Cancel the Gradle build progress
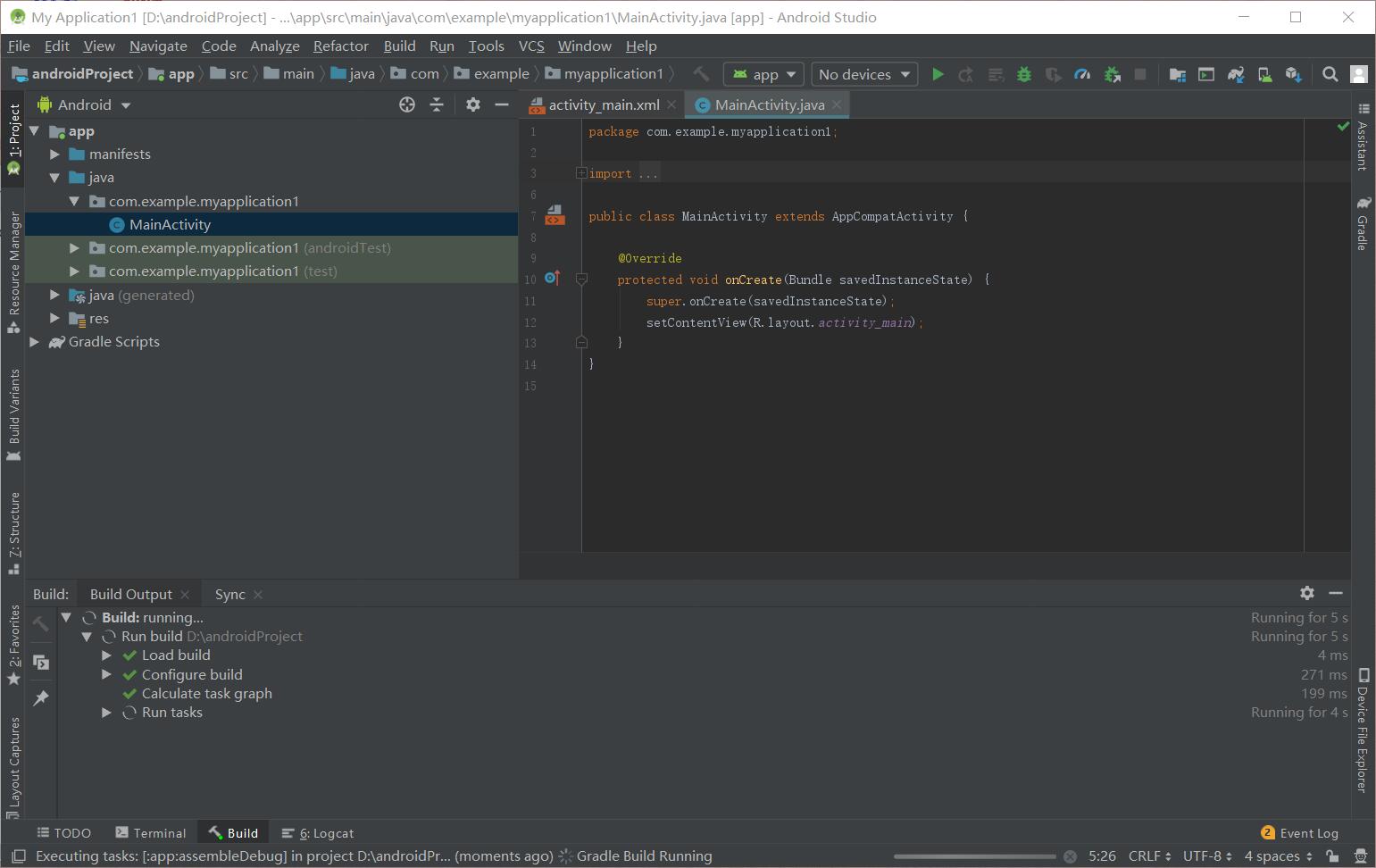The width and height of the screenshot is (1376, 868). 1070,856
